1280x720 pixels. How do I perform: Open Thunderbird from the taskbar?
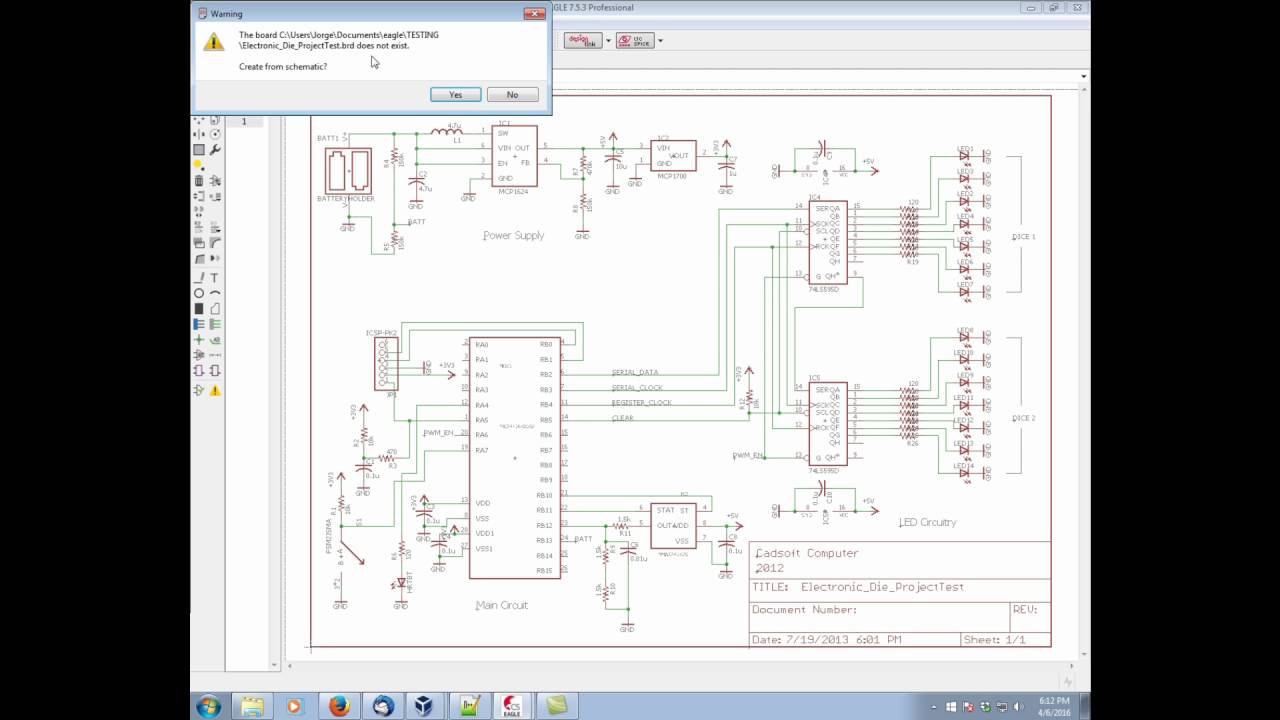(383, 706)
